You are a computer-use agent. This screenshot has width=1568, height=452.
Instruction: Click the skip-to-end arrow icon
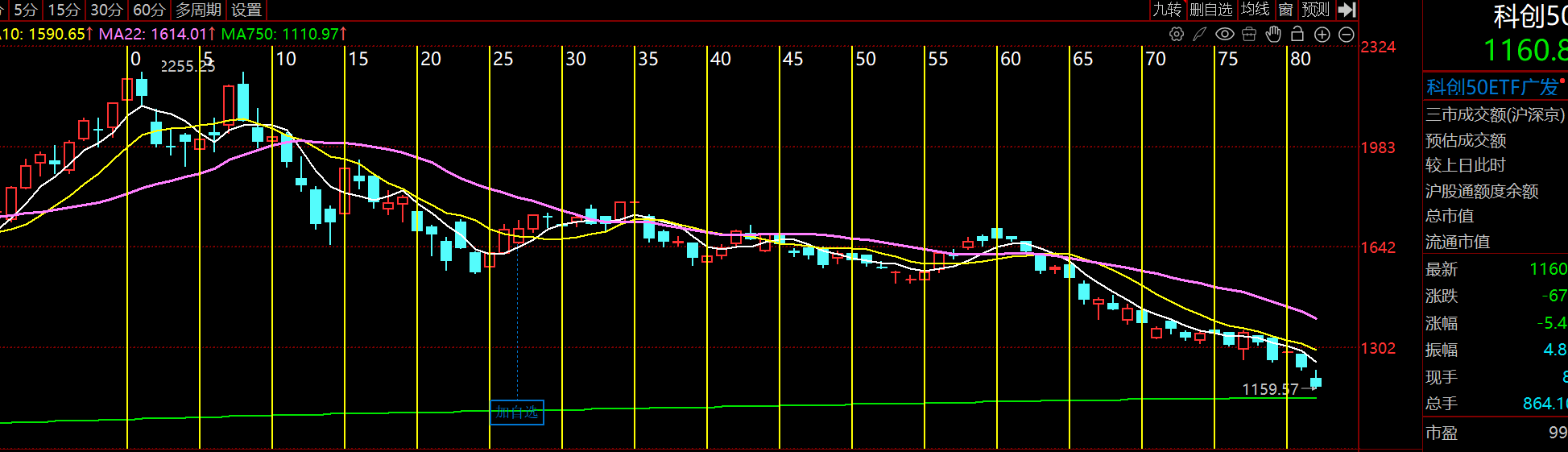tap(1347, 10)
